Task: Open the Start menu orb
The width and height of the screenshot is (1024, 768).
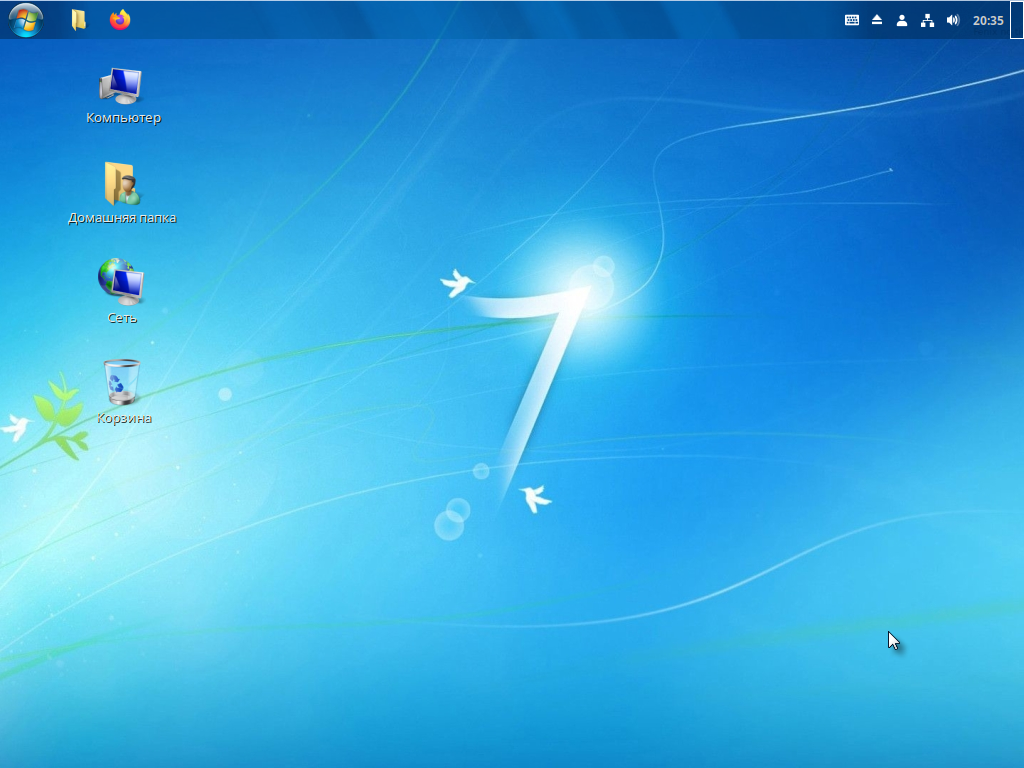Action: point(26,20)
